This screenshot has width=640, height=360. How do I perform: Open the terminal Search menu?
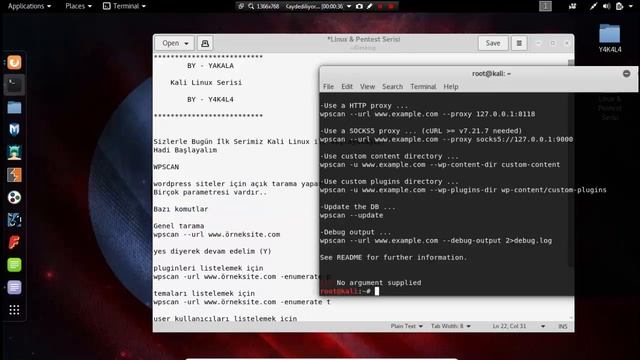click(x=393, y=87)
